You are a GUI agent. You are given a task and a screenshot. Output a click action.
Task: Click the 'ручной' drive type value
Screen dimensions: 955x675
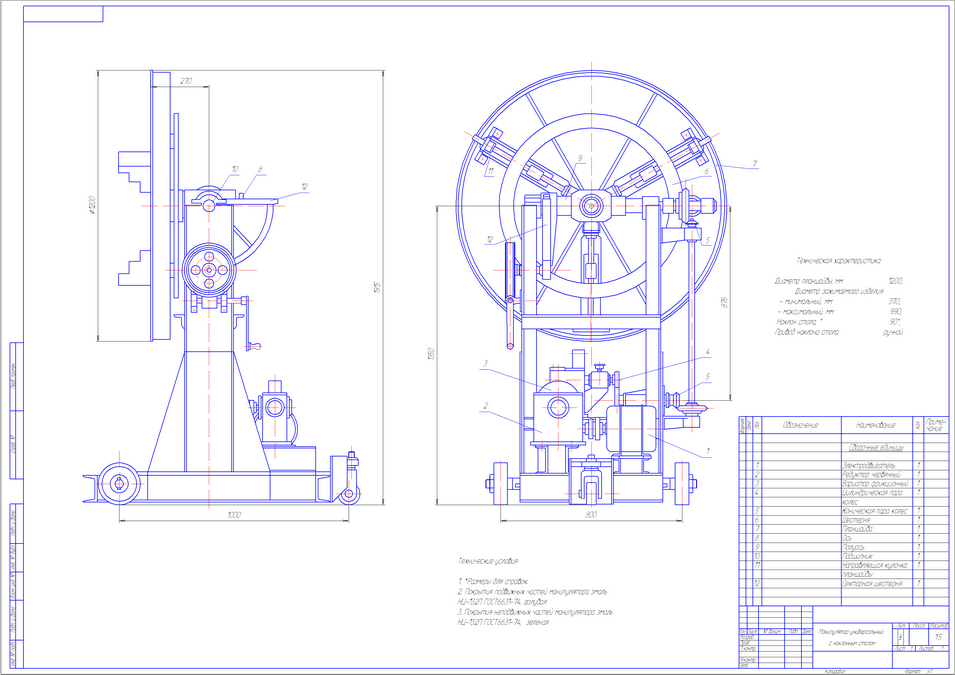[892, 332]
